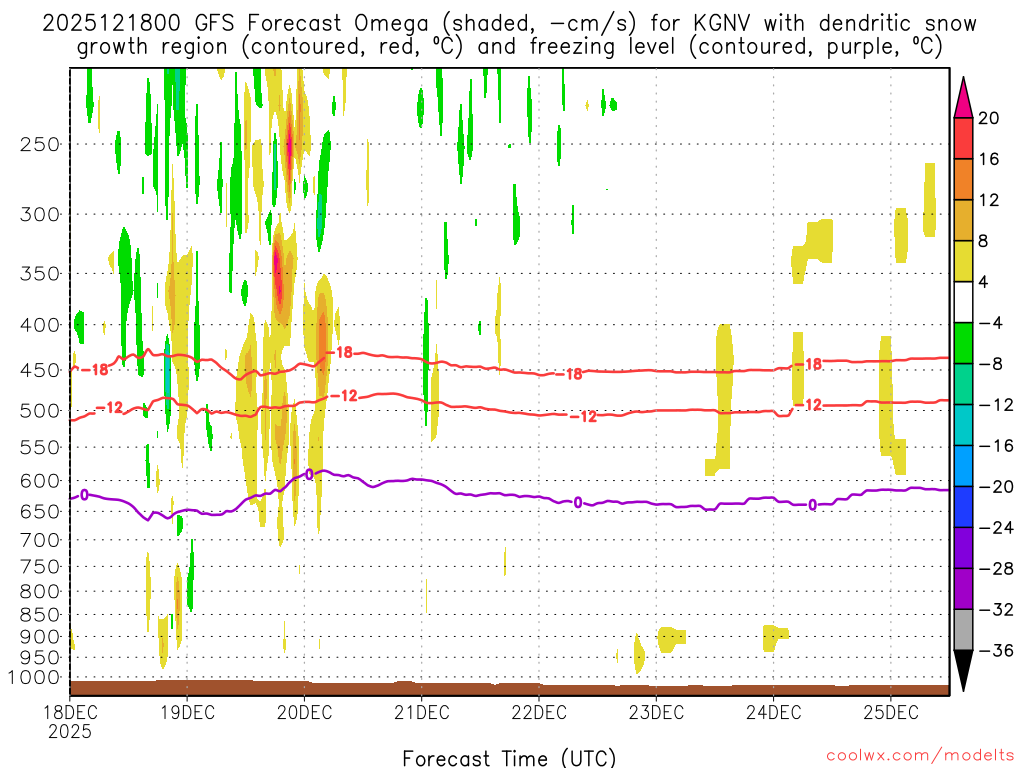Click the 650 pressure level label
1024x768 pixels.
[40, 511]
